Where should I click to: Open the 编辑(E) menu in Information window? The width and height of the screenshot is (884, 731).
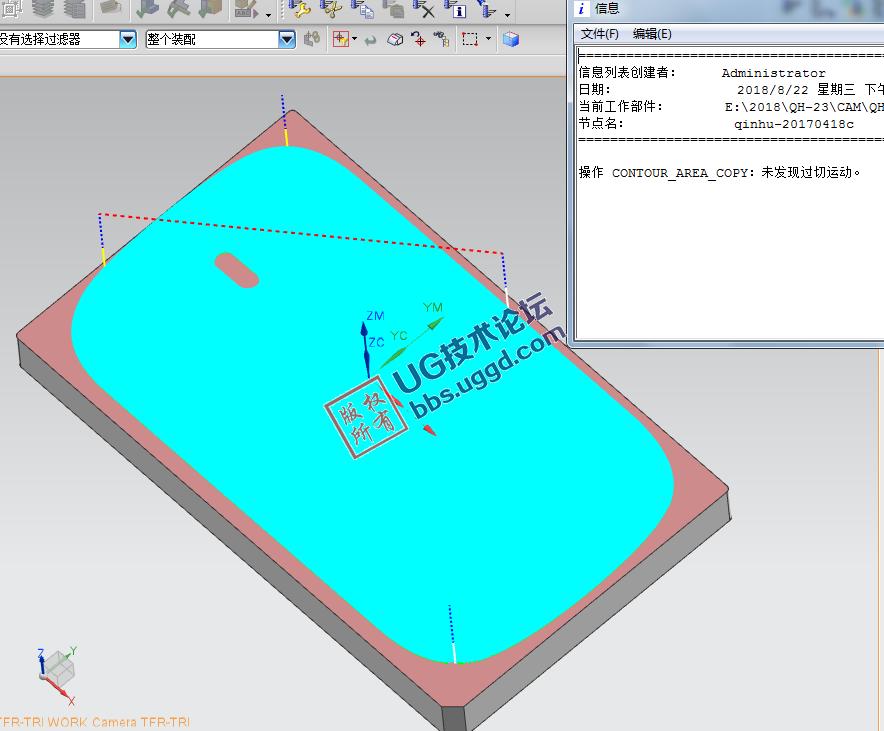pyautogui.click(x=652, y=34)
